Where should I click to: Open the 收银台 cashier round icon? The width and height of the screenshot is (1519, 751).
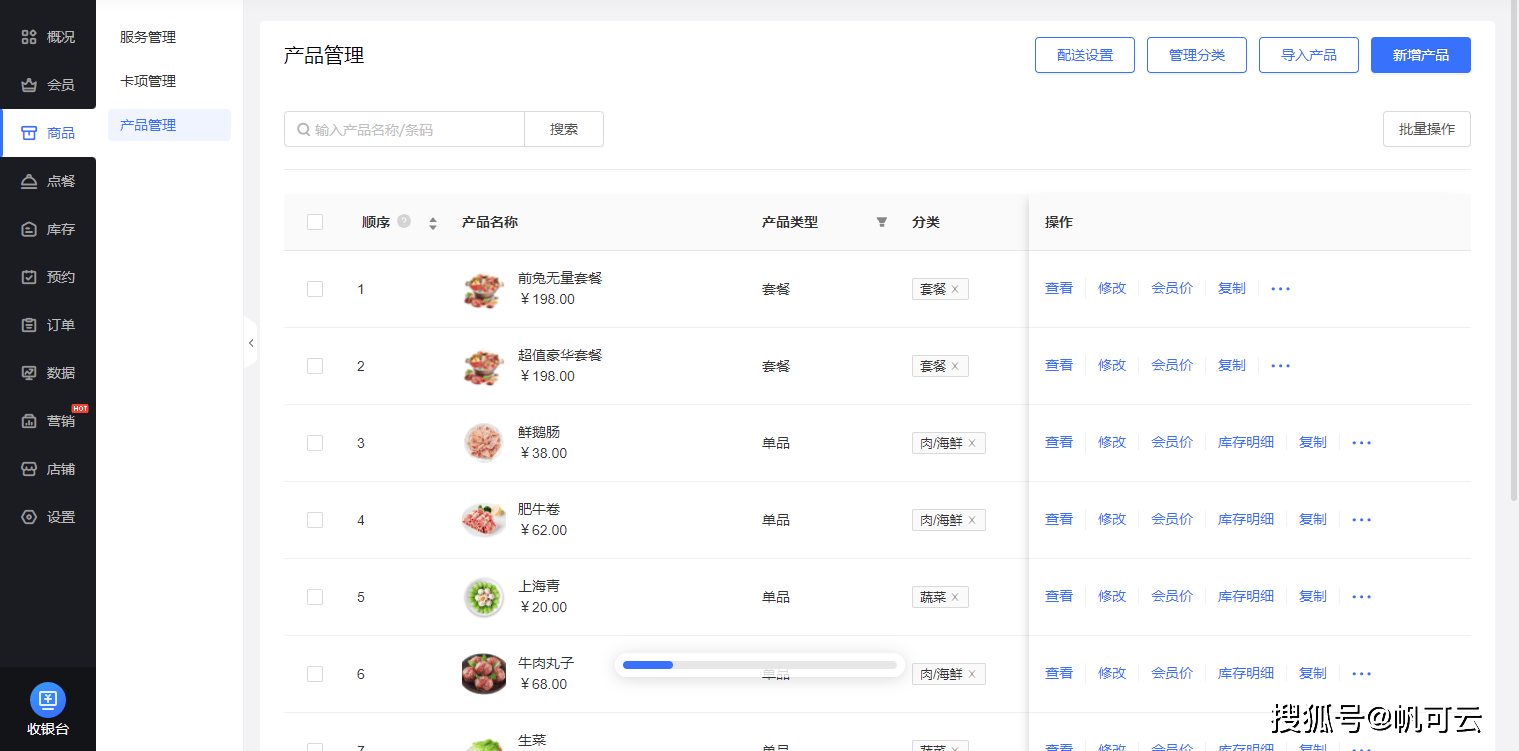click(x=48, y=700)
